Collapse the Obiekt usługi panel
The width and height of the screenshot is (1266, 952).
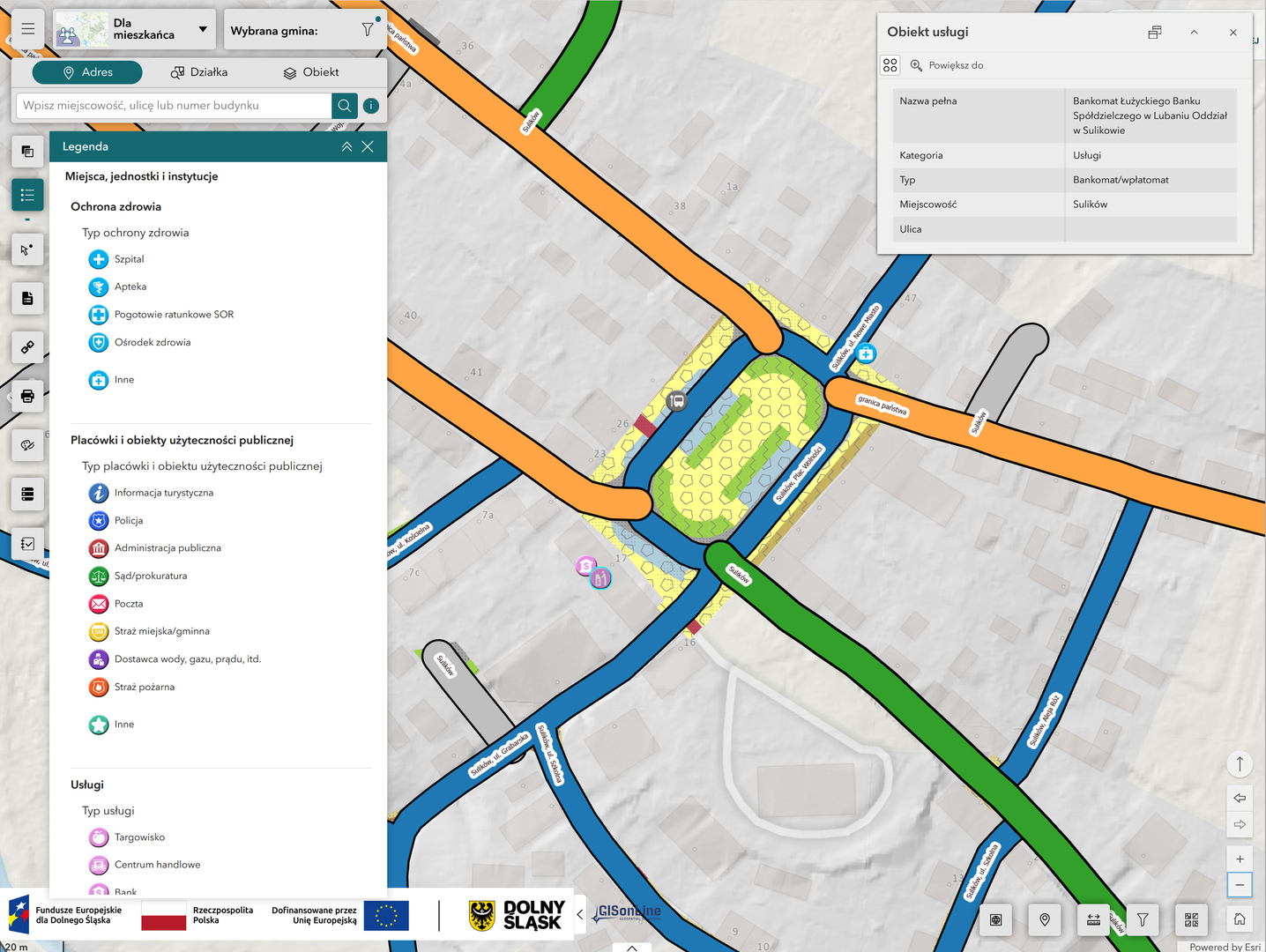(x=1194, y=33)
